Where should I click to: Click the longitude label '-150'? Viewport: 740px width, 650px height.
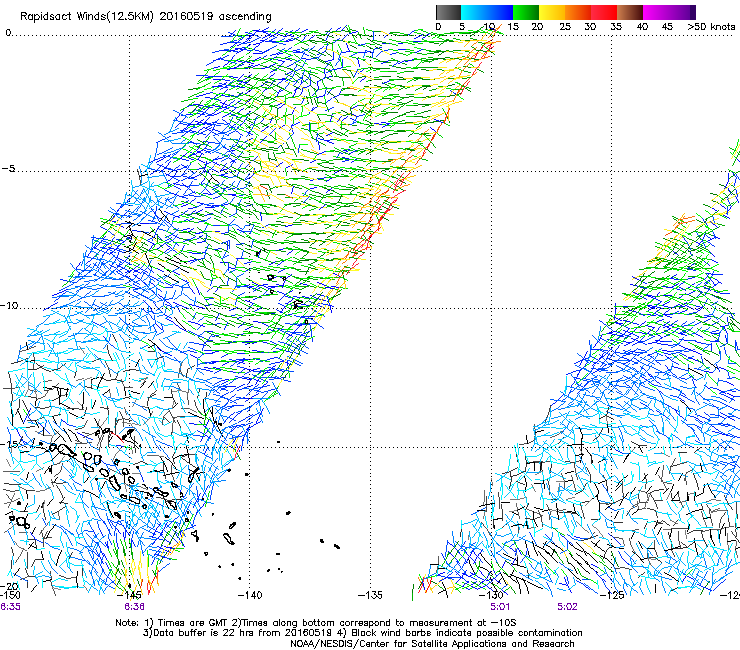10,595
